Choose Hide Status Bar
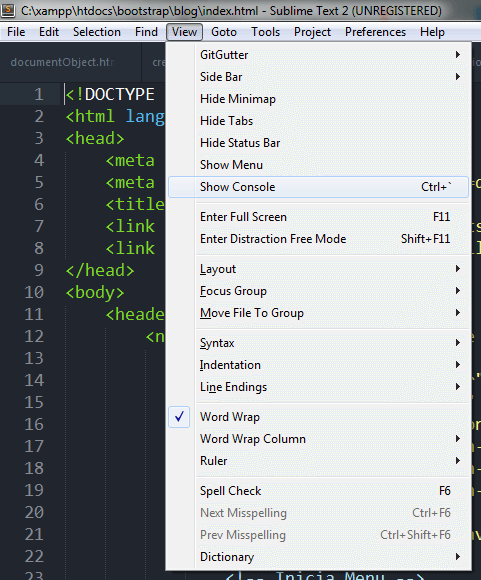This screenshot has width=481, height=580. (319, 143)
